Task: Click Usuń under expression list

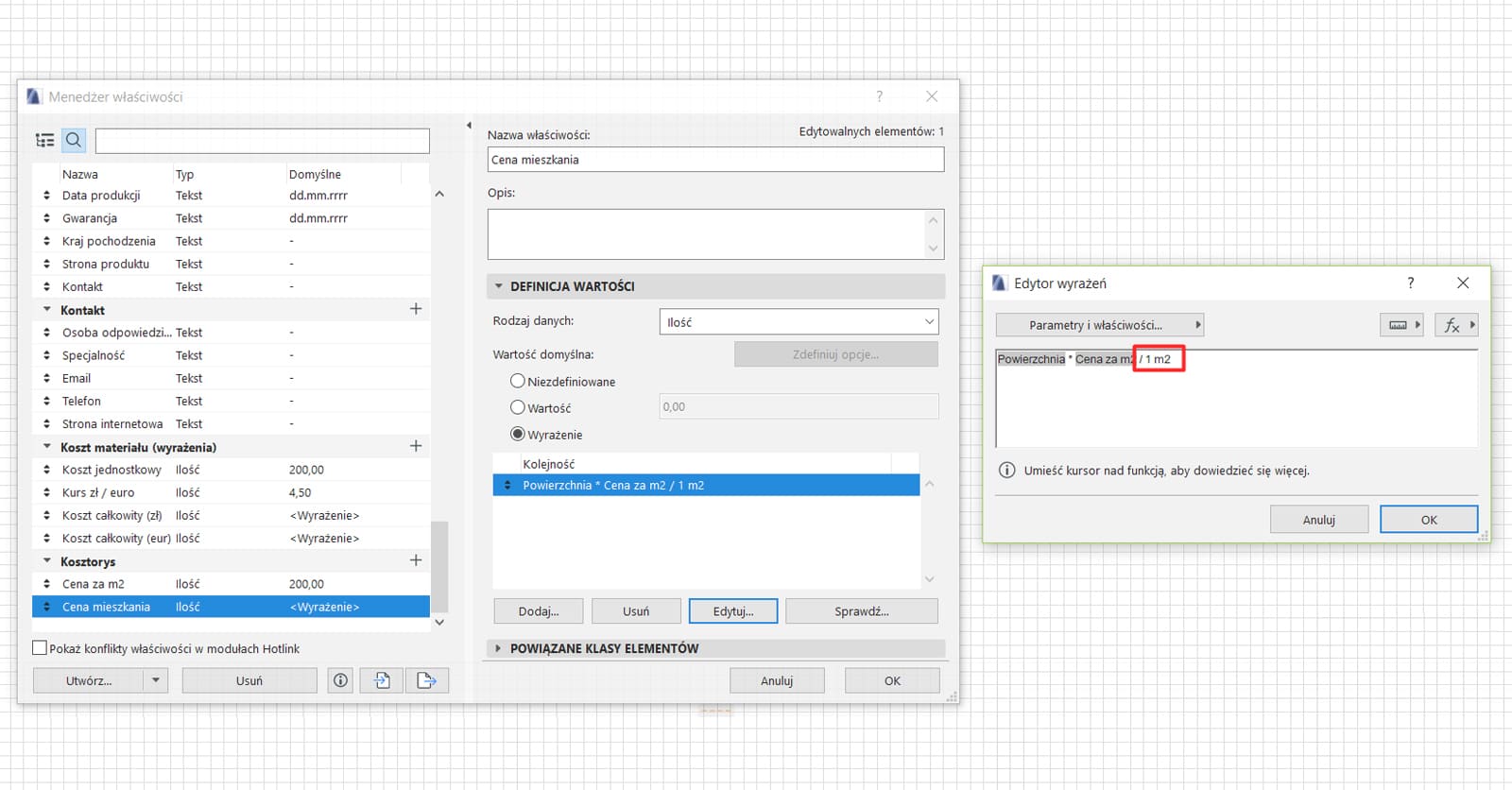Action: pyautogui.click(x=636, y=611)
